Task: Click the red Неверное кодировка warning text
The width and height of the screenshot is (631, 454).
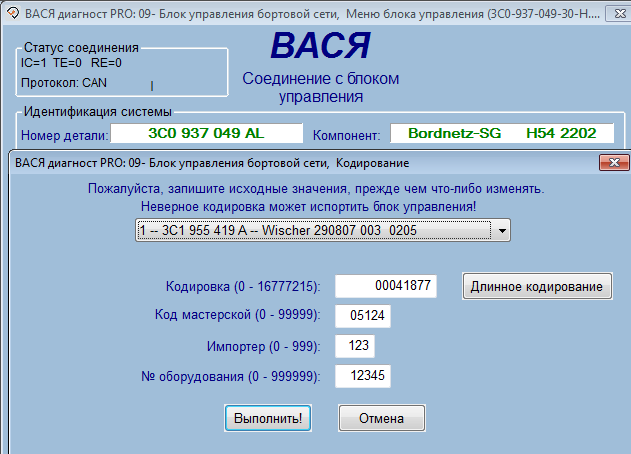Action: 308,206
